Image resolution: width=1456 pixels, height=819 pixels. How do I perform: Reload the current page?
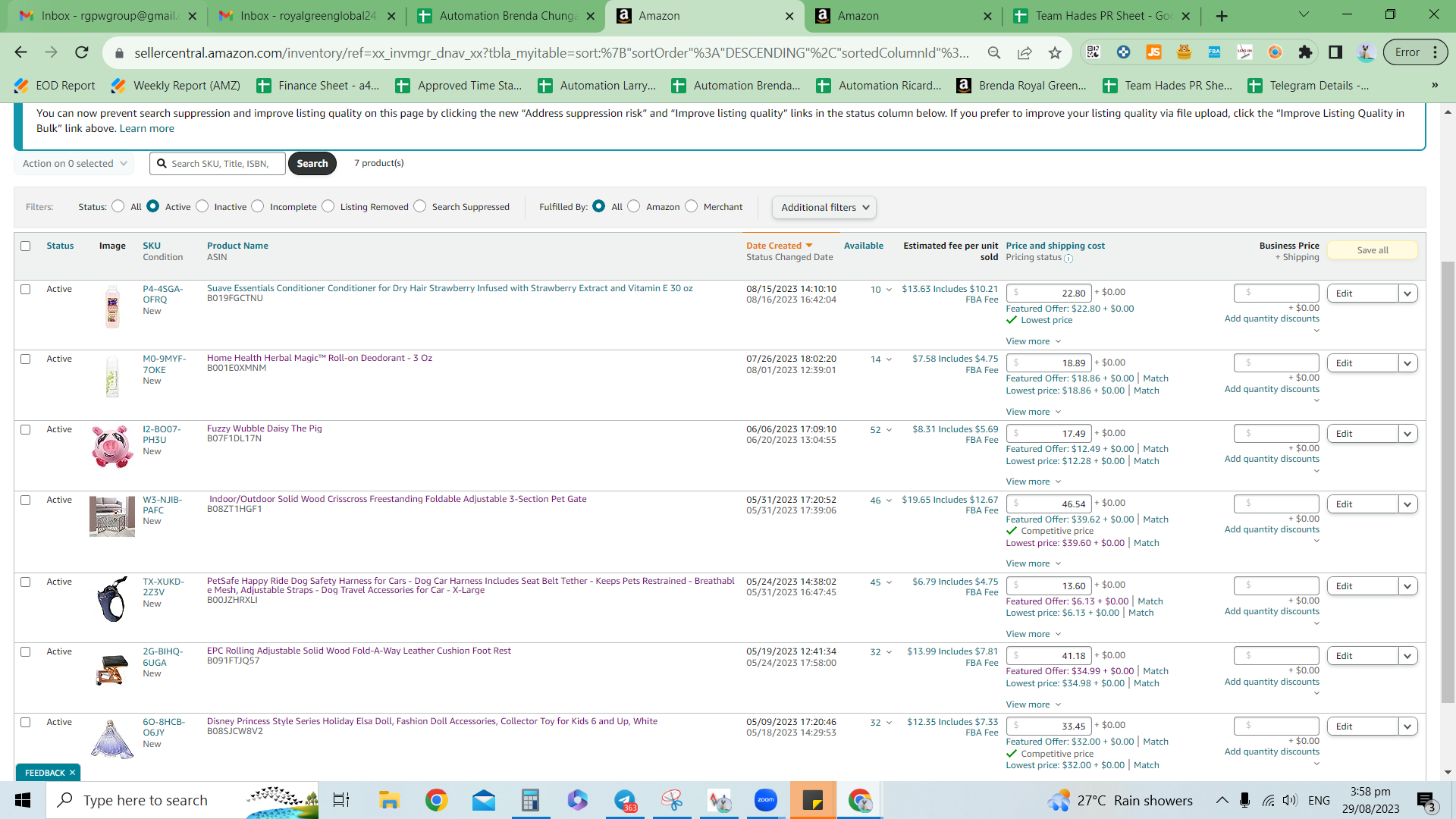pyautogui.click(x=82, y=52)
